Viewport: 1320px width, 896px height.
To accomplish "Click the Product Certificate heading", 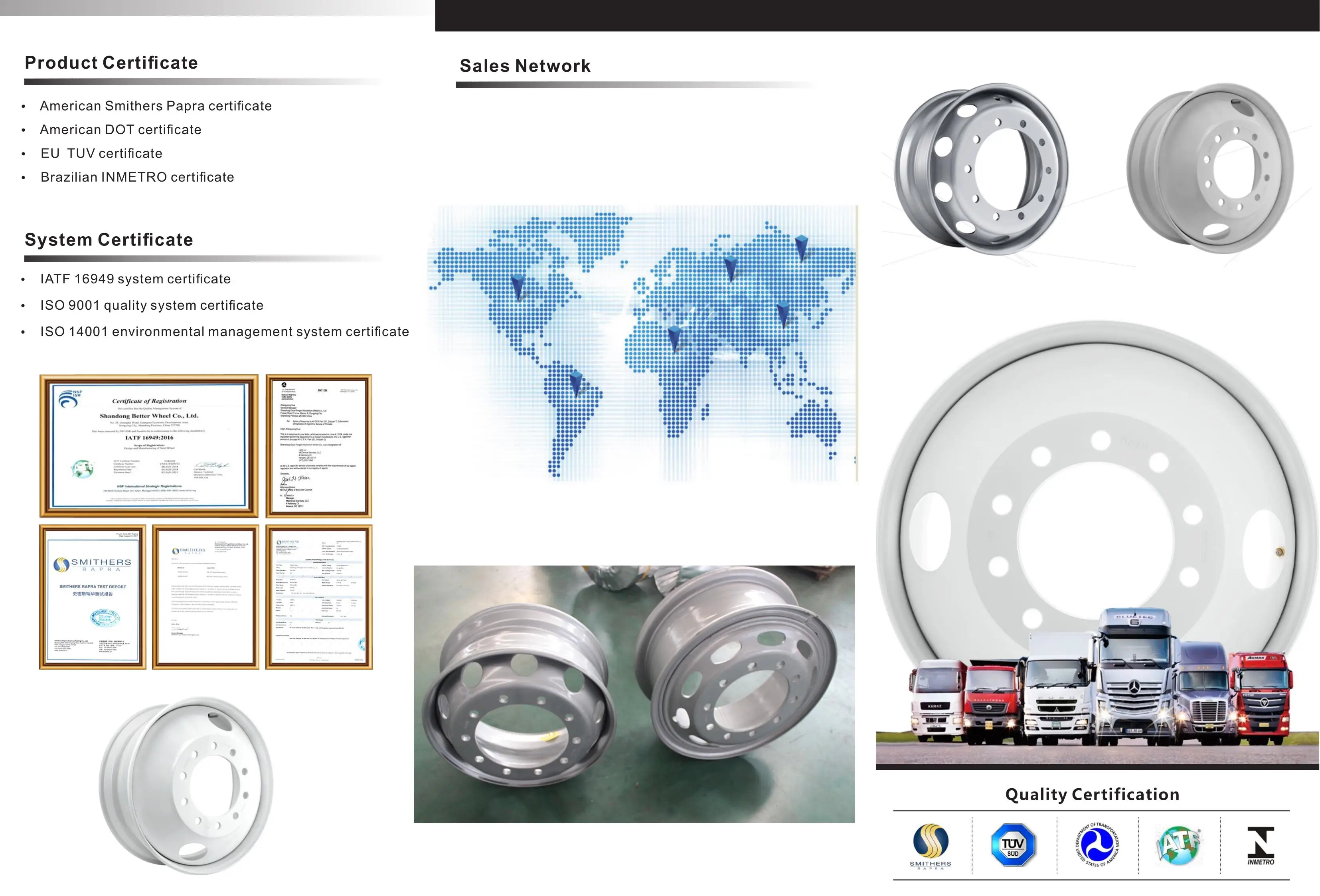I will pos(111,63).
